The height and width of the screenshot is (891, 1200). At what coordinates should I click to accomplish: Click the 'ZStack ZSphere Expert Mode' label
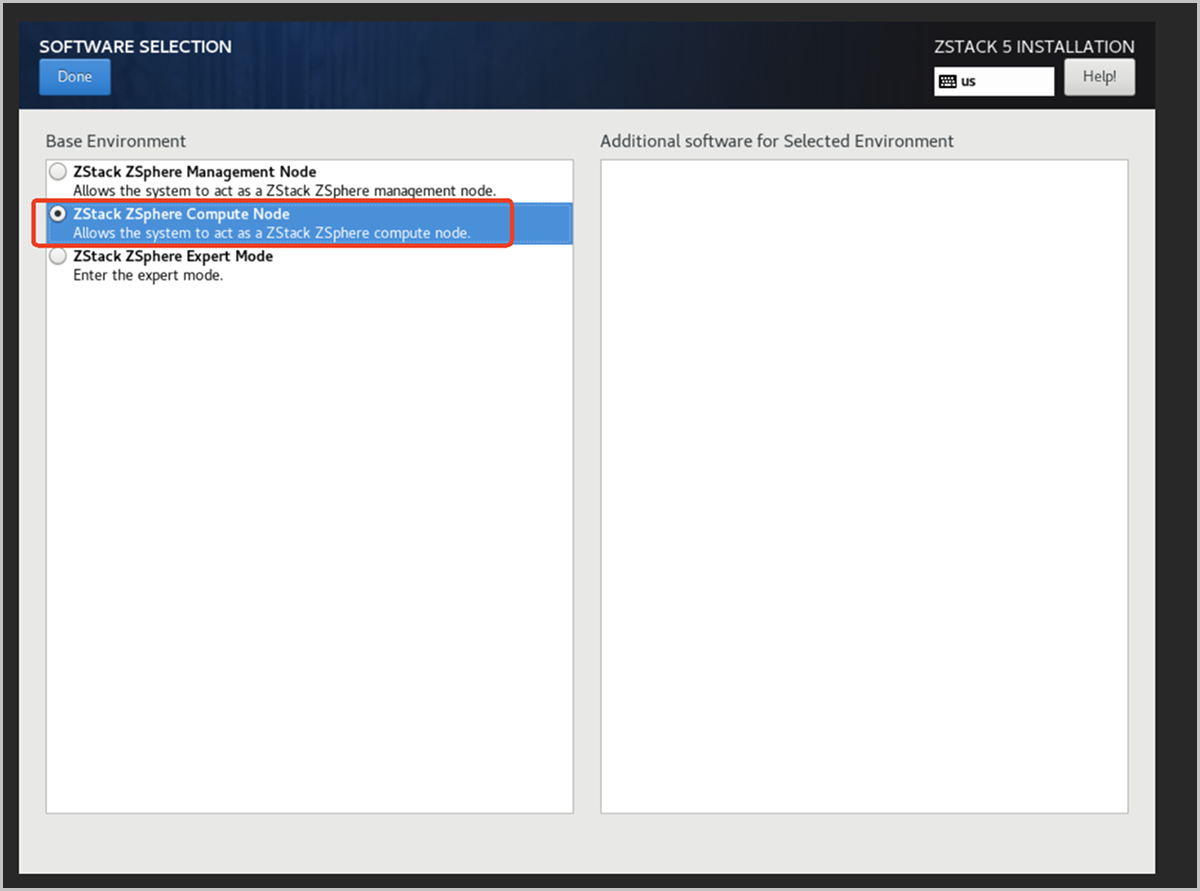(173, 256)
